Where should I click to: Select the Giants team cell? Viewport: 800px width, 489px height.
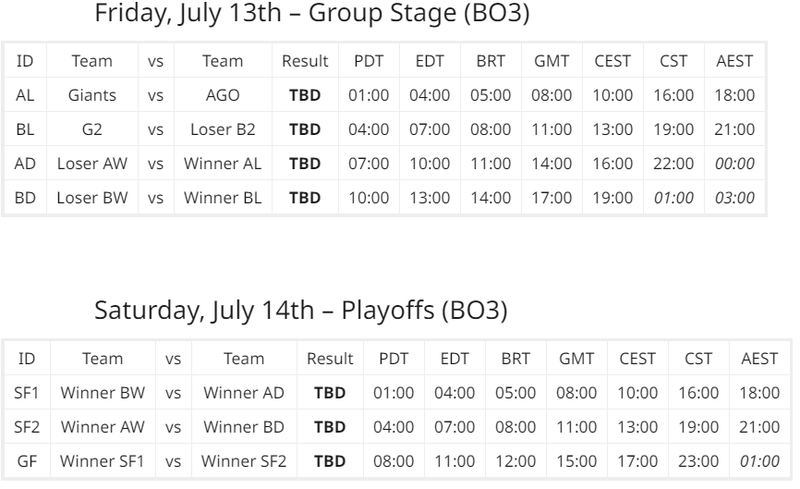92,95
